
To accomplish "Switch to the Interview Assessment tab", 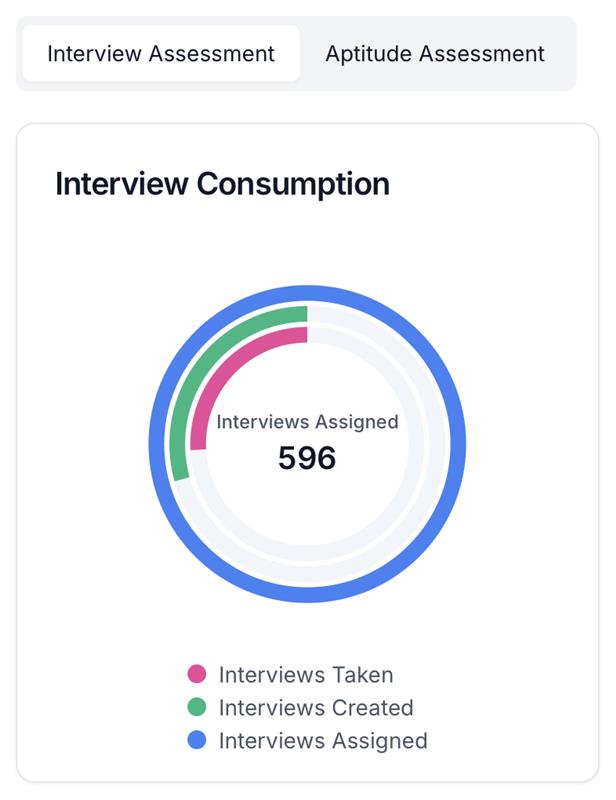I will pyautogui.click(x=160, y=54).
